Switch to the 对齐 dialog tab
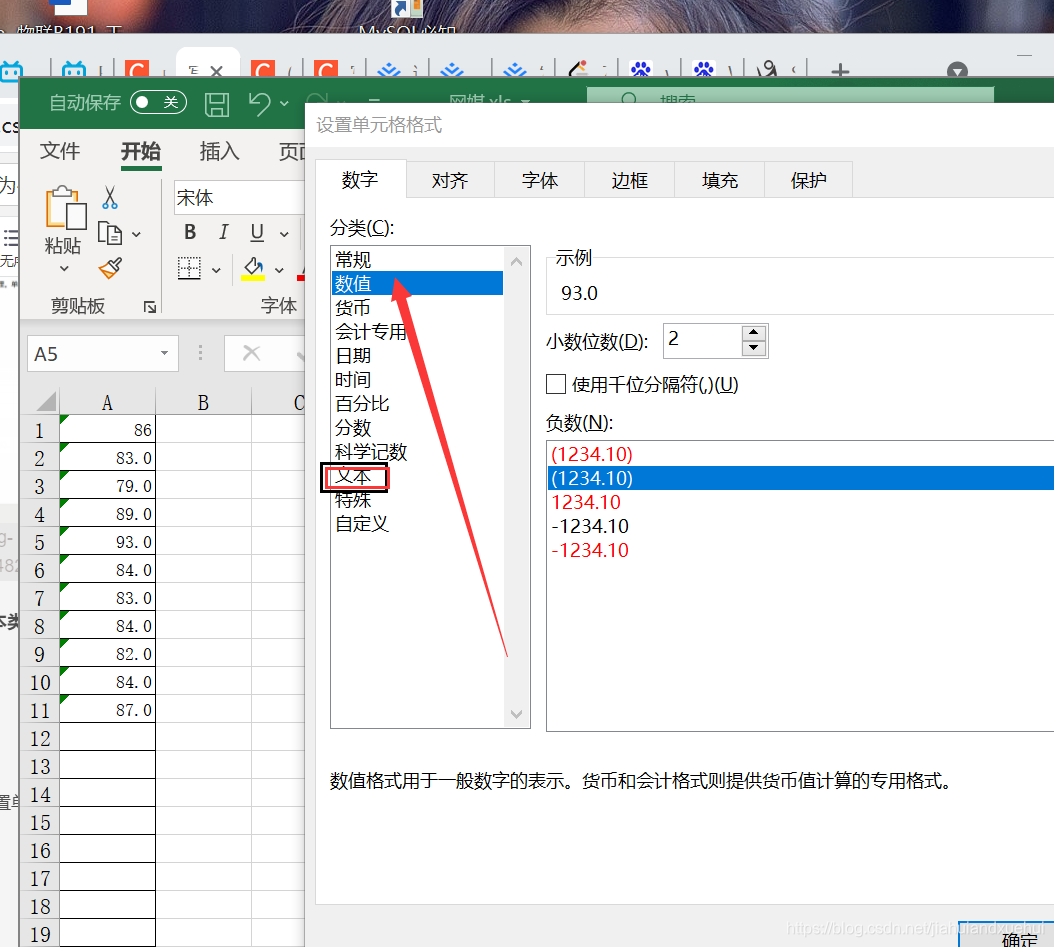Screen dimensions: 1054x947 coord(450,180)
